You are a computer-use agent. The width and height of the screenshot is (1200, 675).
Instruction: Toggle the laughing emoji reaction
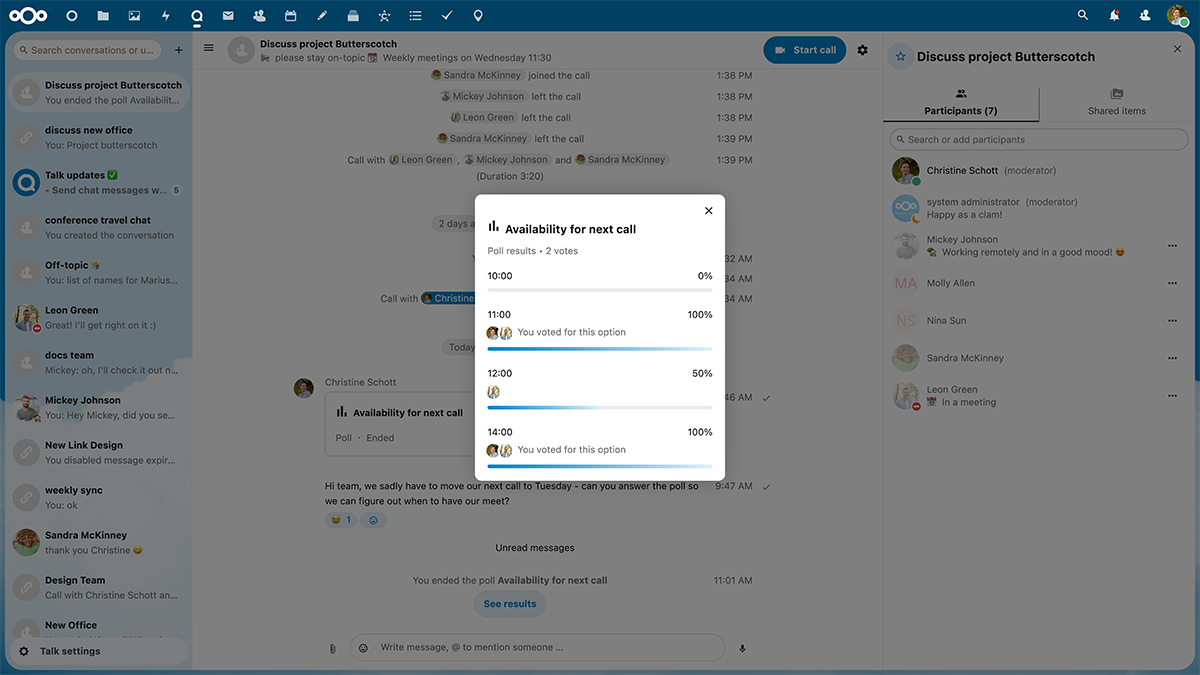pos(341,520)
